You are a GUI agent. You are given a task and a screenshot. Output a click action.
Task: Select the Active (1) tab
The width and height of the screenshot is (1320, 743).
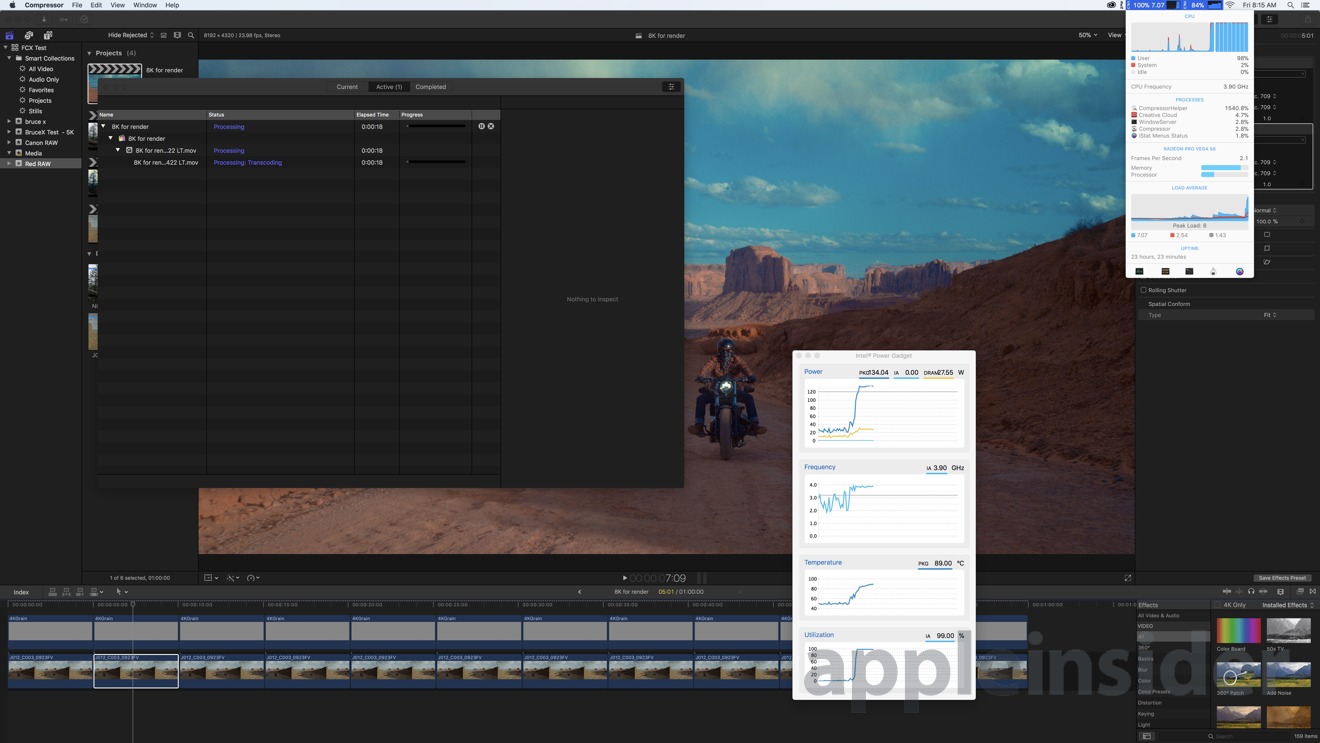click(389, 87)
